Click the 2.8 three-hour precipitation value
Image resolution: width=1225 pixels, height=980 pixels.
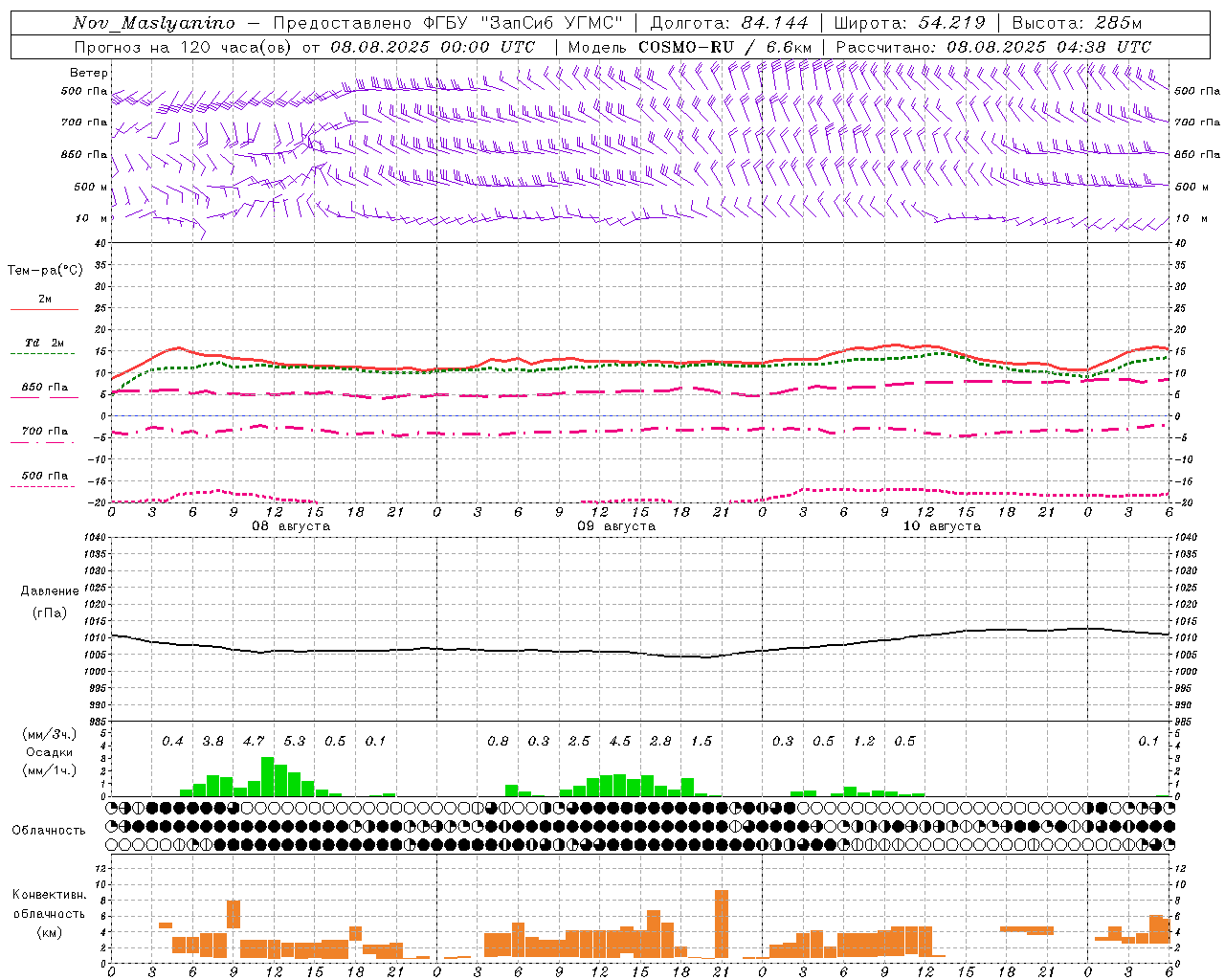(x=660, y=742)
